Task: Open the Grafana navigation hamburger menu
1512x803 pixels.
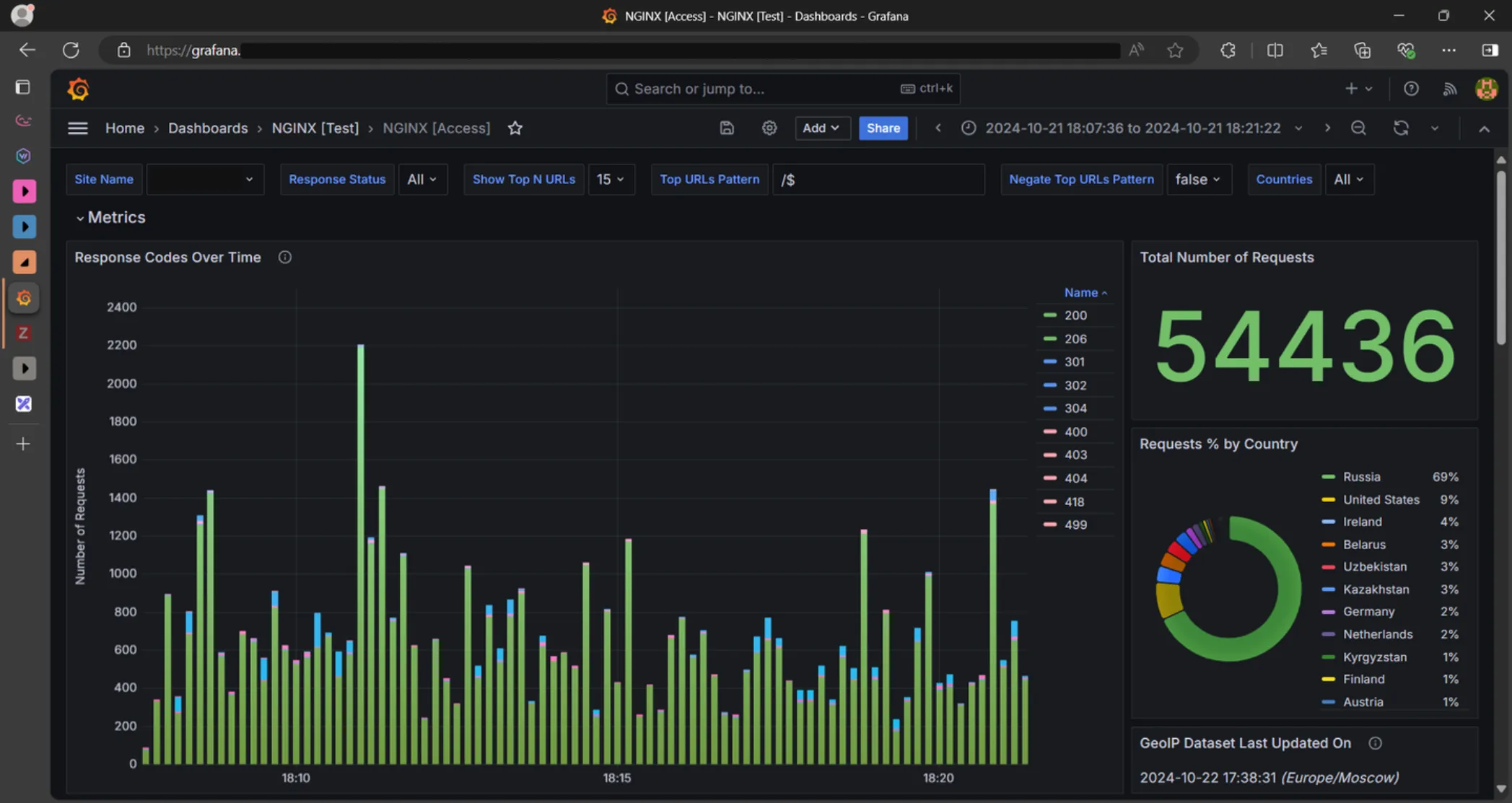Action: click(x=77, y=128)
